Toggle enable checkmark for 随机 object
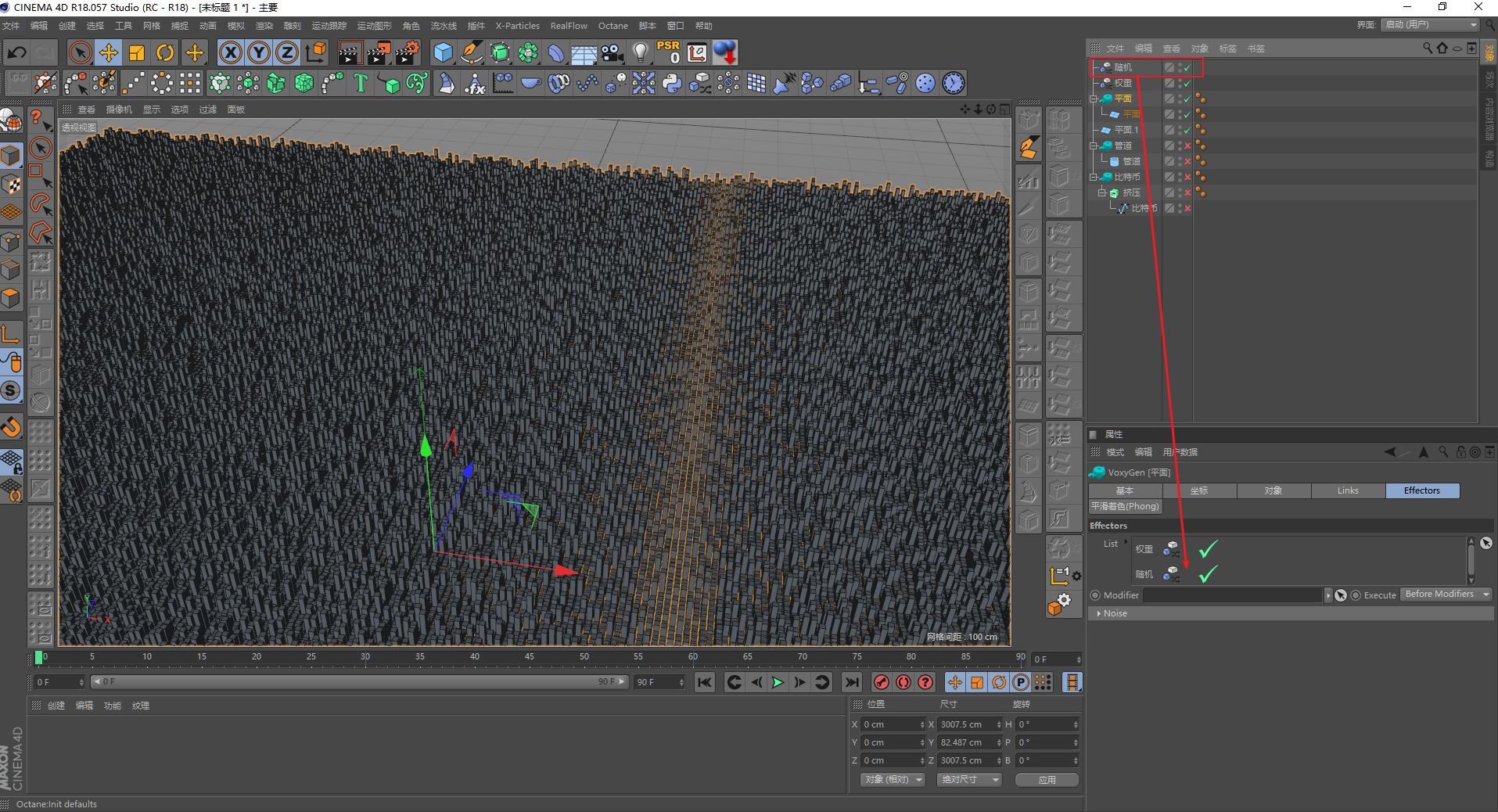The width and height of the screenshot is (1498, 812). pyautogui.click(x=1187, y=68)
